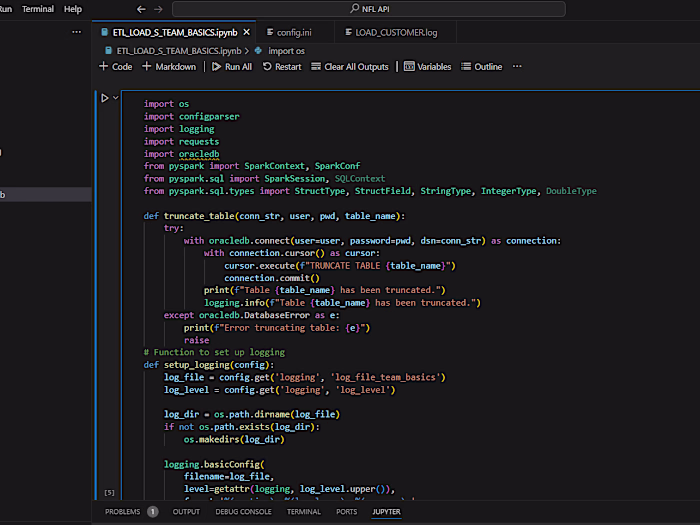Open the Terminal menu

tap(38, 9)
